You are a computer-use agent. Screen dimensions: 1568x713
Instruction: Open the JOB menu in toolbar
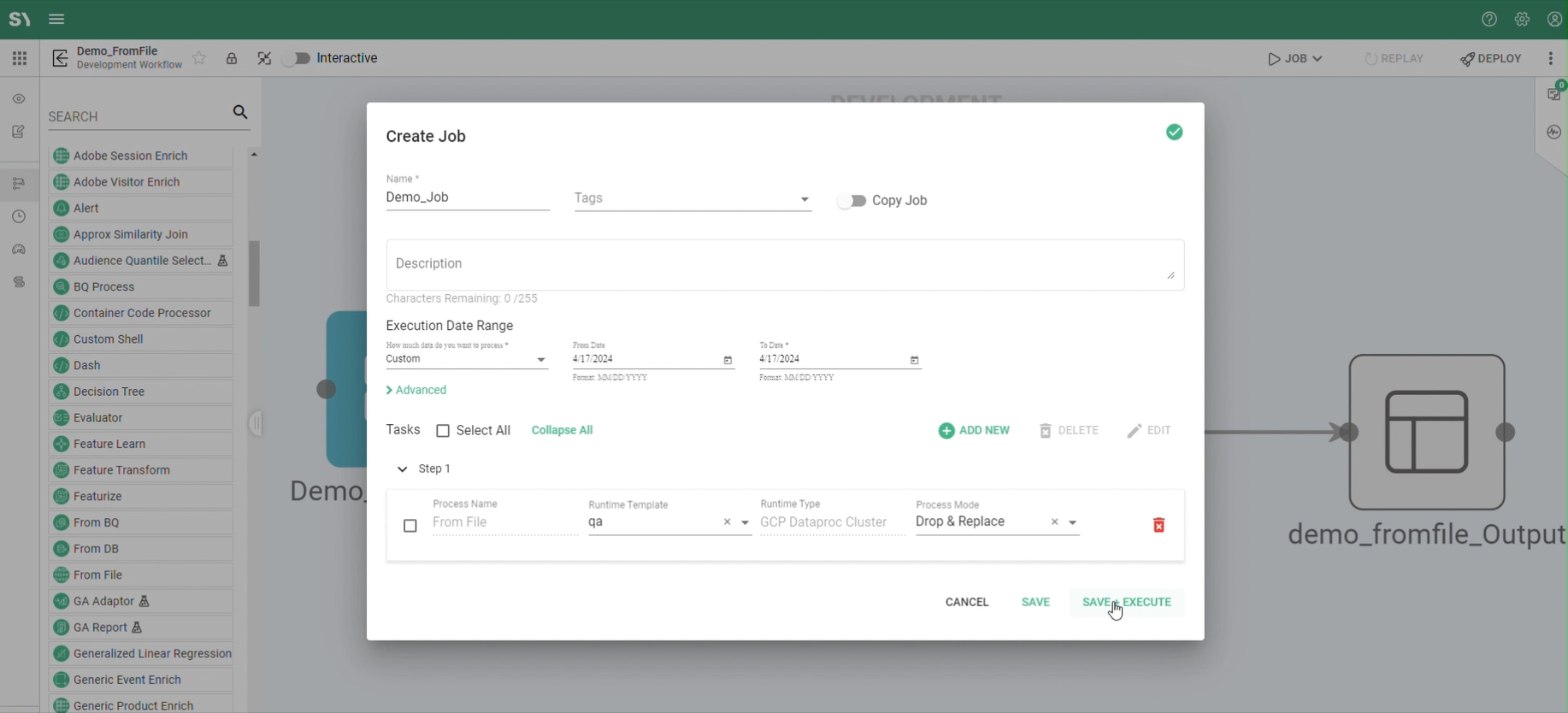[1295, 58]
